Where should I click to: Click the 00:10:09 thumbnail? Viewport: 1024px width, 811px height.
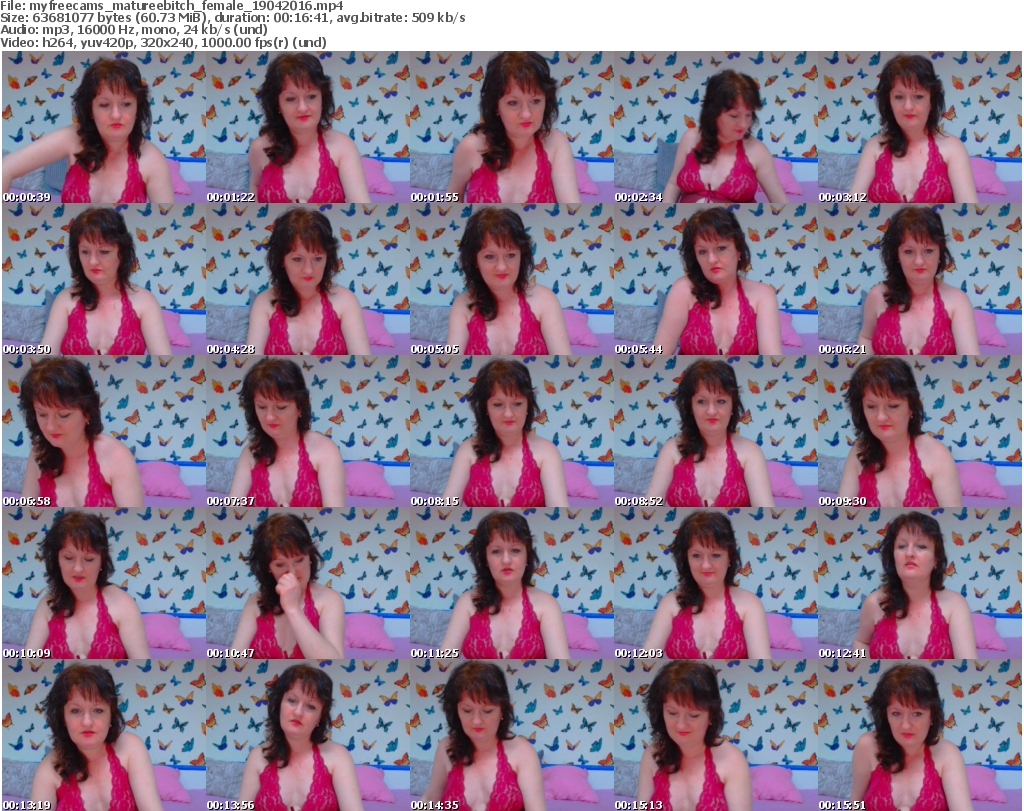click(x=104, y=583)
